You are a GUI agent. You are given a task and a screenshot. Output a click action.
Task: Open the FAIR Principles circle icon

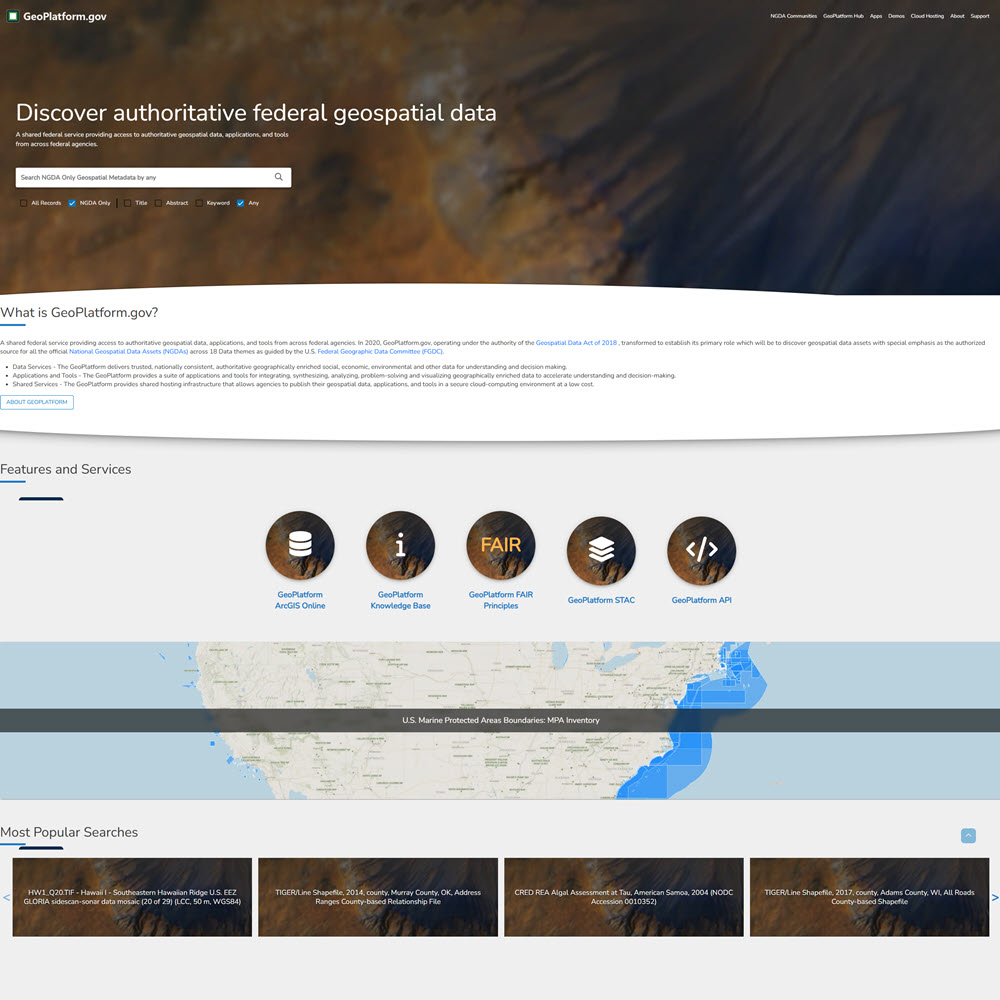tap(501, 545)
